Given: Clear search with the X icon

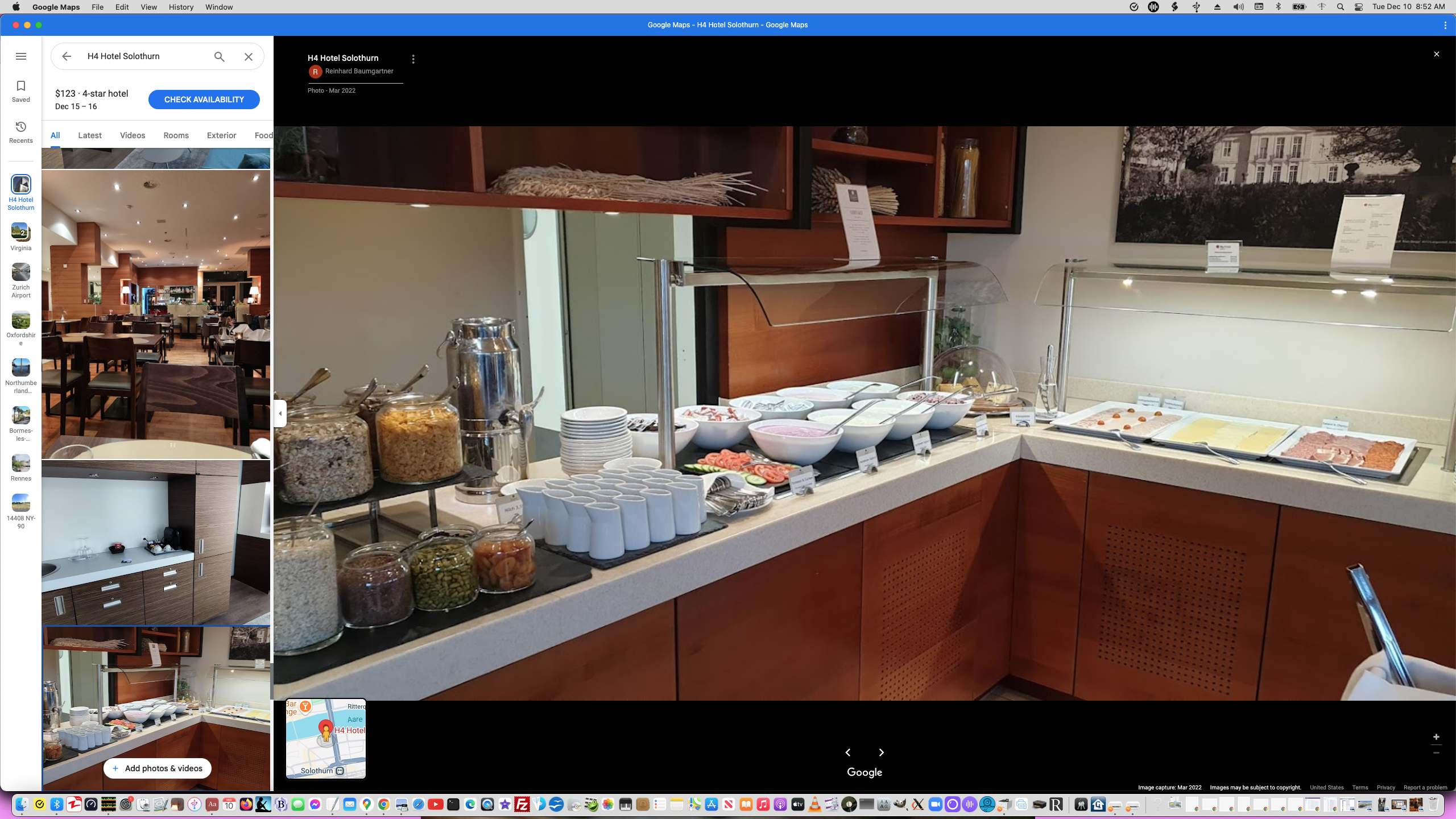Looking at the screenshot, I should pos(249,56).
